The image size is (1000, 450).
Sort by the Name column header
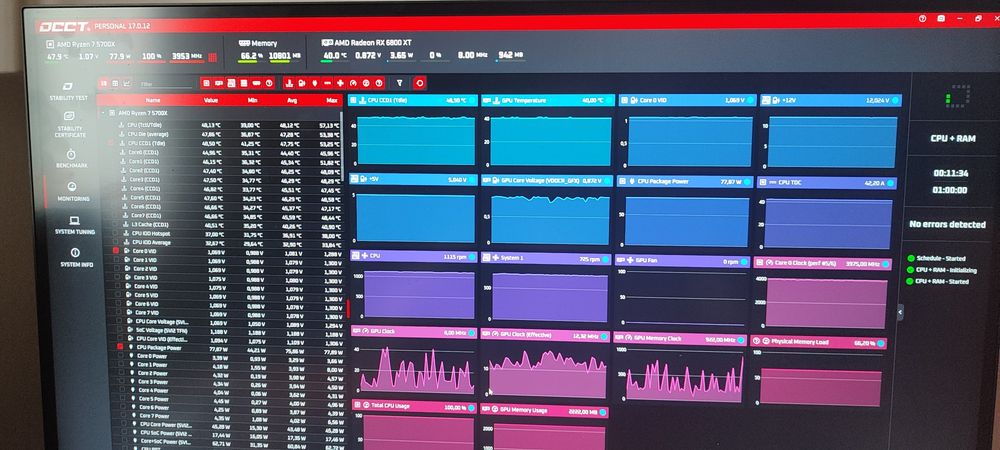click(152, 100)
